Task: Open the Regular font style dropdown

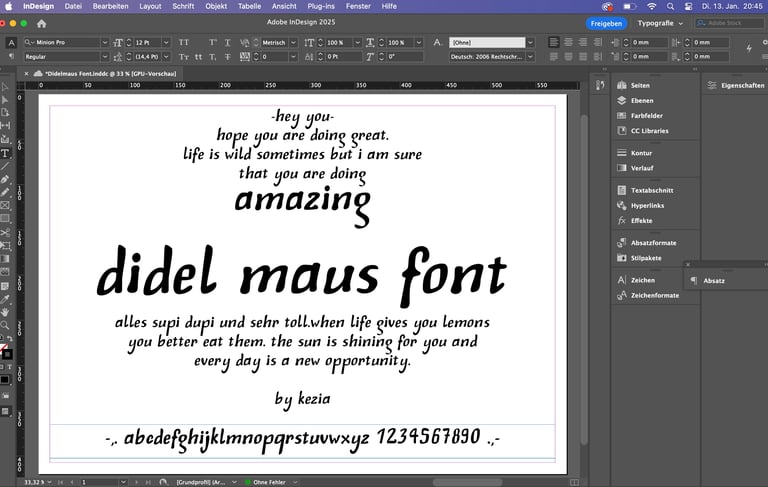Action: 104,57
